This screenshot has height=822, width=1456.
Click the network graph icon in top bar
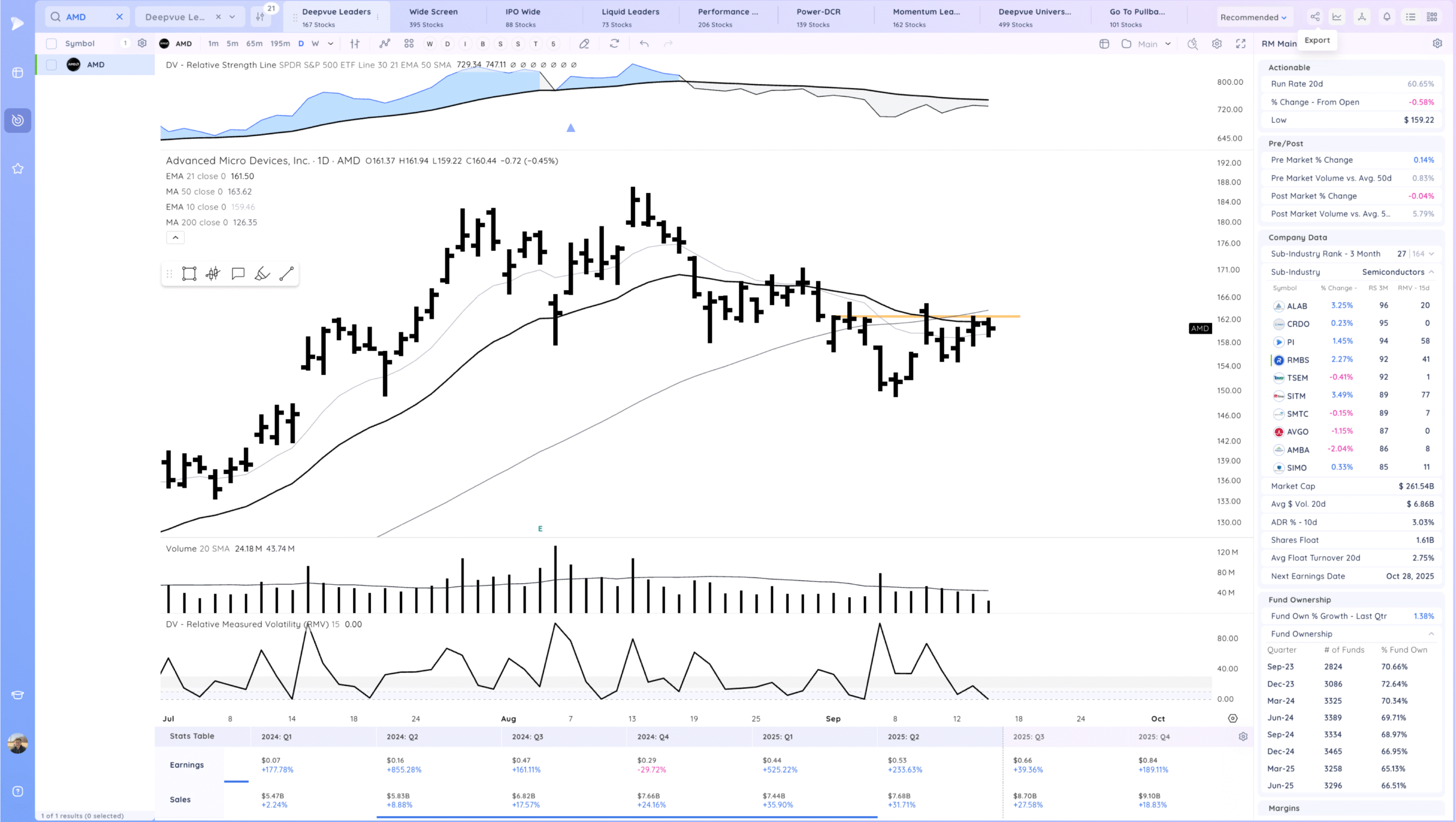tap(1362, 17)
